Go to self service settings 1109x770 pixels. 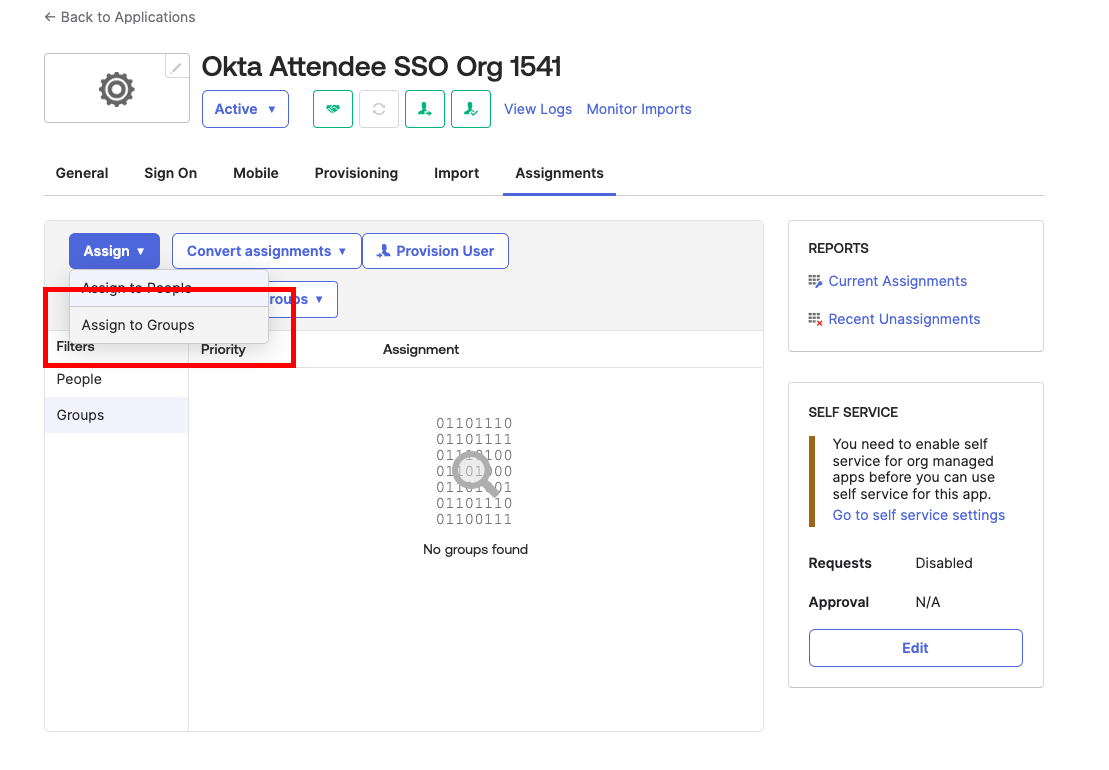click(919, 515)
